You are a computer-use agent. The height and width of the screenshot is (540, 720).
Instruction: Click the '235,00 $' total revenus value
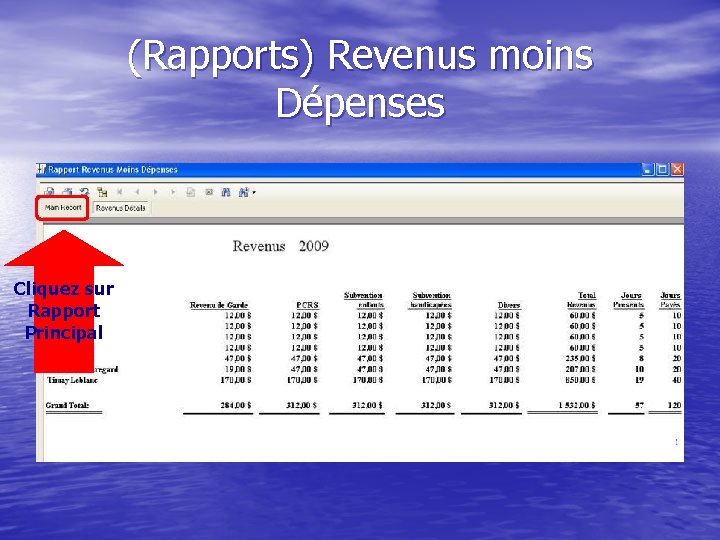click(x=582, y=359)
